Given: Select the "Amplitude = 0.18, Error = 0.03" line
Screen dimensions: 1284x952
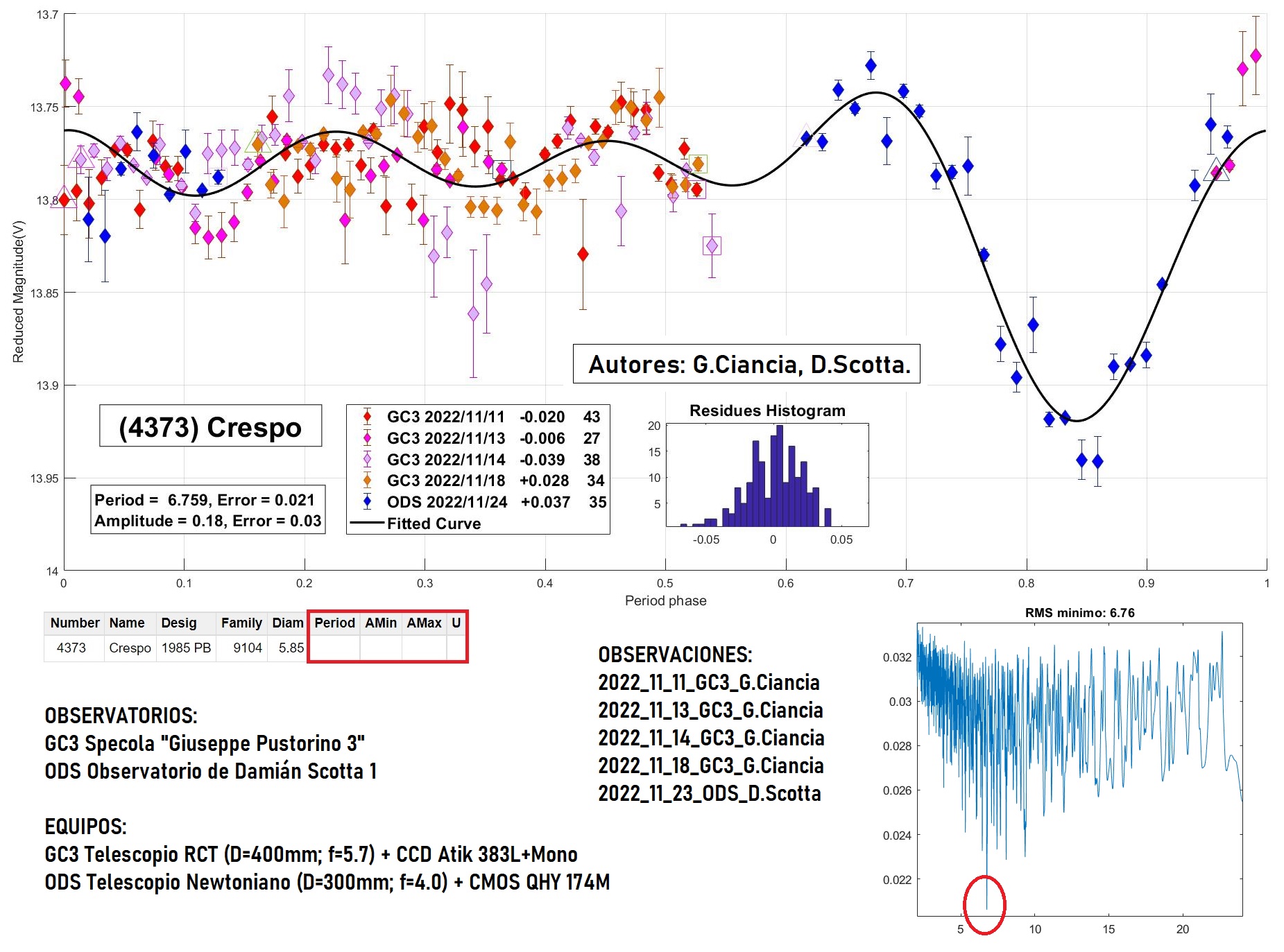Looking at the screenshot, I should click(x=208, y=521).
